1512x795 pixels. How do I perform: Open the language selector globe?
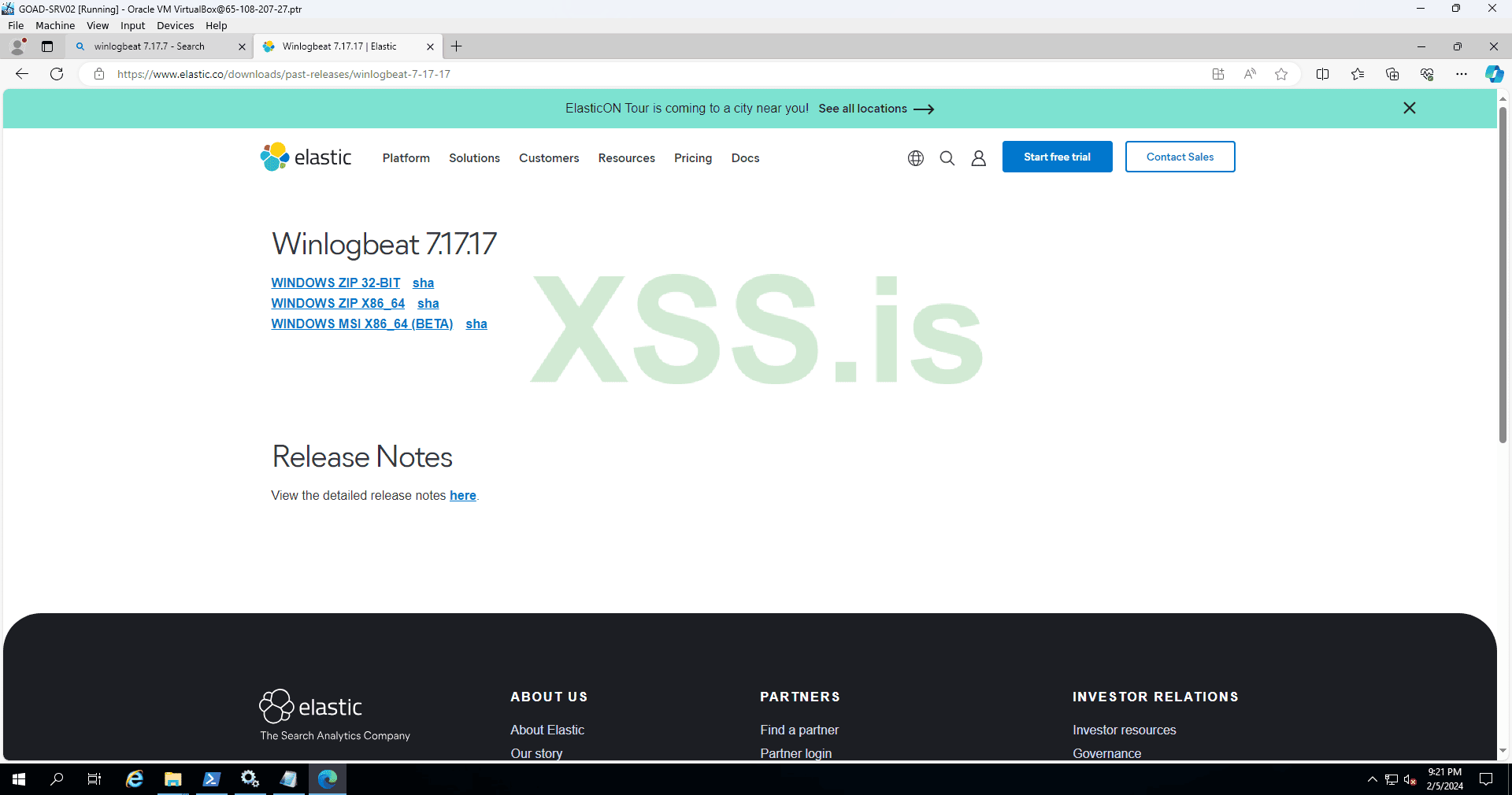point(916,158)
